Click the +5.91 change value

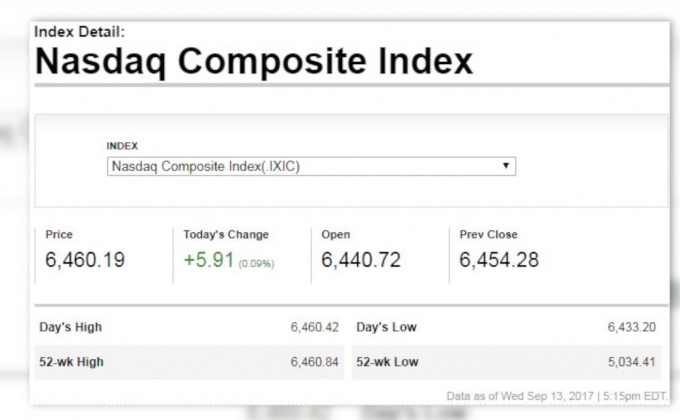tap(208, 261)
